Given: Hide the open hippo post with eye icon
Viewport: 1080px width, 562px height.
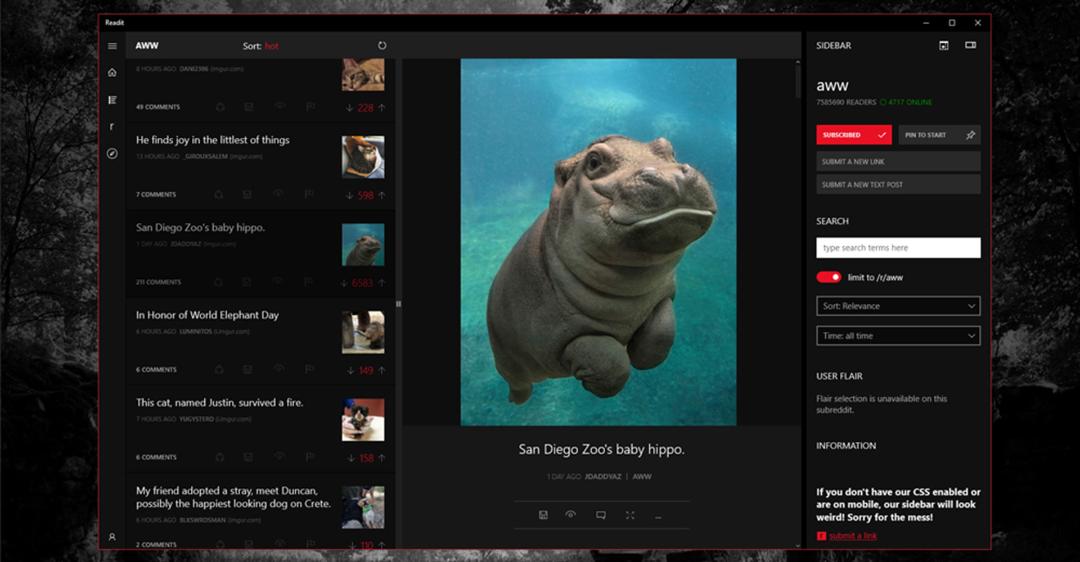Looking at the screenshot, I should [571, 514].
